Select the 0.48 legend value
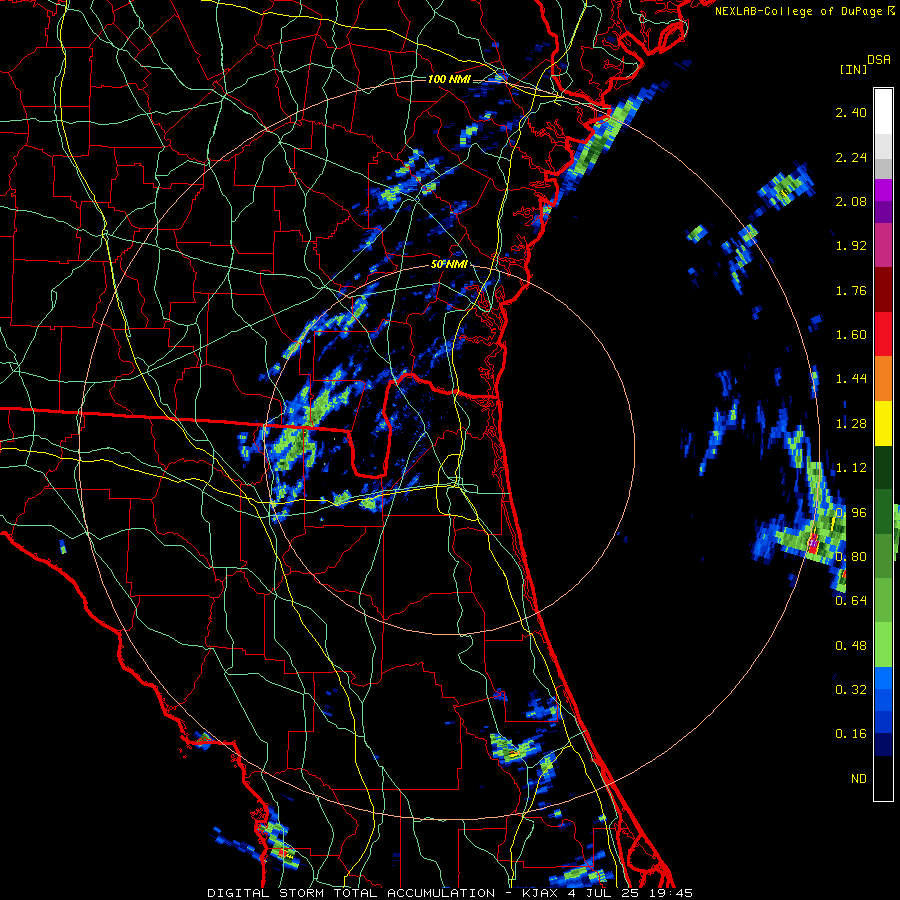This screenshot has height=900, width=900. 851,646
